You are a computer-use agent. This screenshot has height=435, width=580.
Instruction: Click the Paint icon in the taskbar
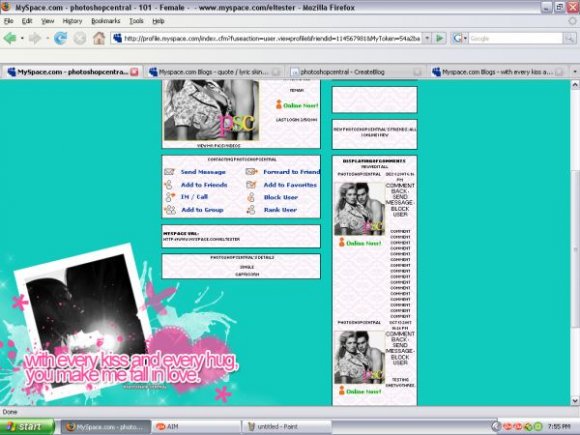click(252, 427)
